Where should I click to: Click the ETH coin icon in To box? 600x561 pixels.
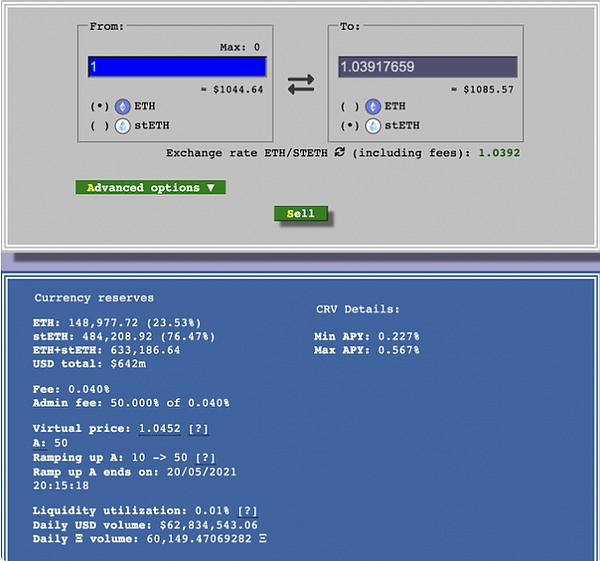373,106
